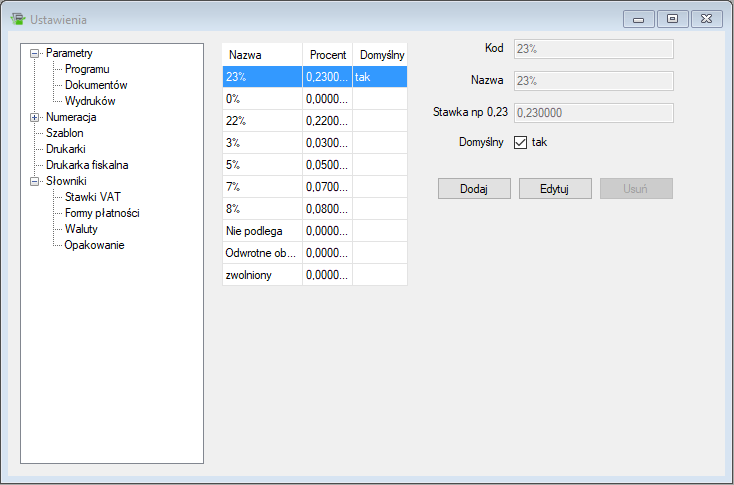Open Drukarka fiskalna settings
The width and height of the screenshot is (734, 485).
[87, 165]
